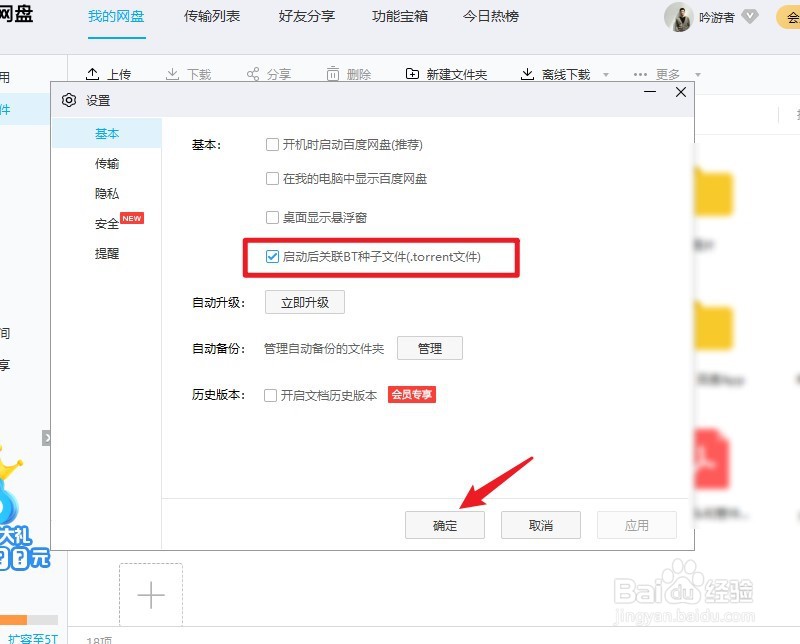The height and width of the screenshot is (644, 800).
Task: Click the plus tile to add file
Action: (151, 595)
